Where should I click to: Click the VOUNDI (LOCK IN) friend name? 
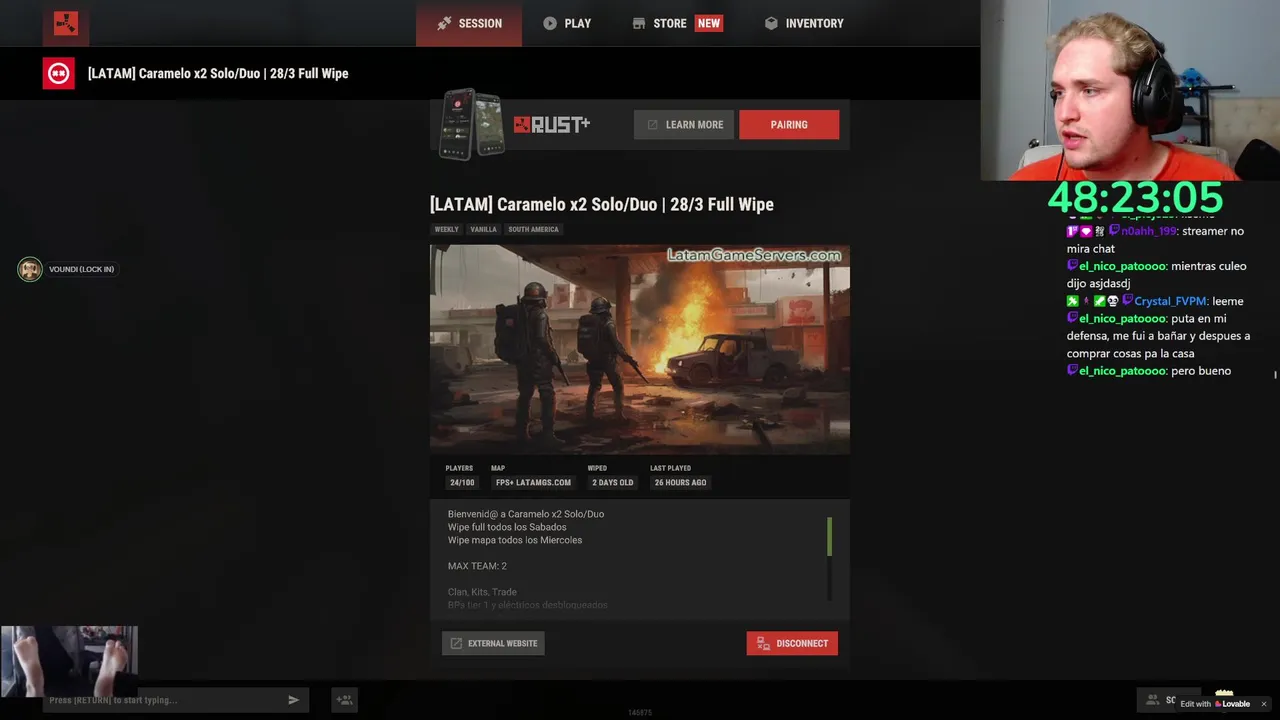coord(81,269)
